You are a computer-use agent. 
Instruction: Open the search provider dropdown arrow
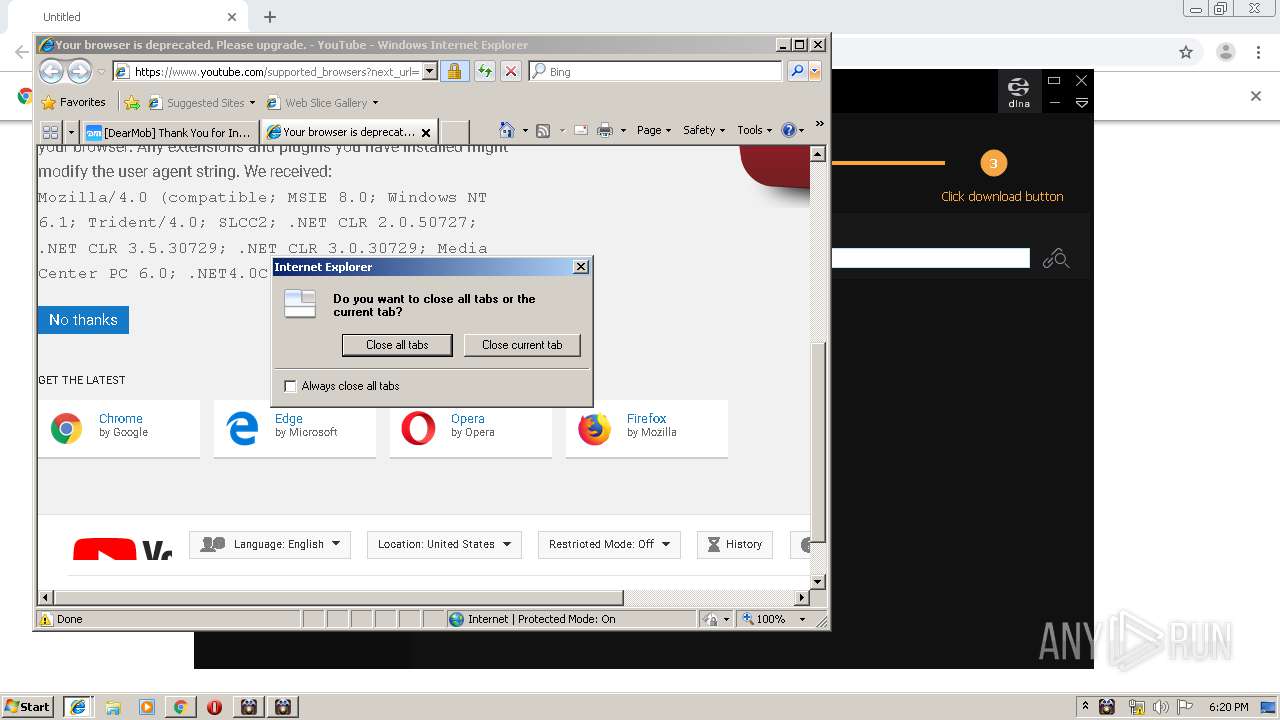(815, 71)
